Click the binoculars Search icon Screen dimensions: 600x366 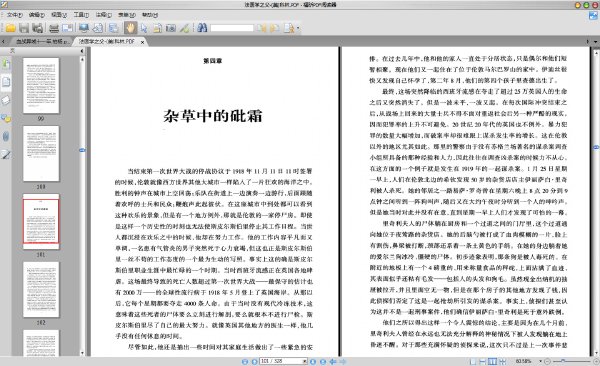[x=202, y=28]
